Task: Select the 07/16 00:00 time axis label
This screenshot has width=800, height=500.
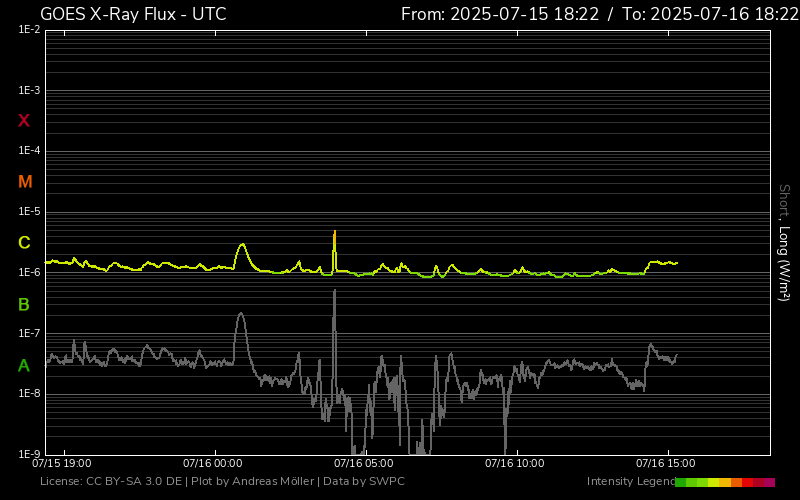Action: click(212, 464)
